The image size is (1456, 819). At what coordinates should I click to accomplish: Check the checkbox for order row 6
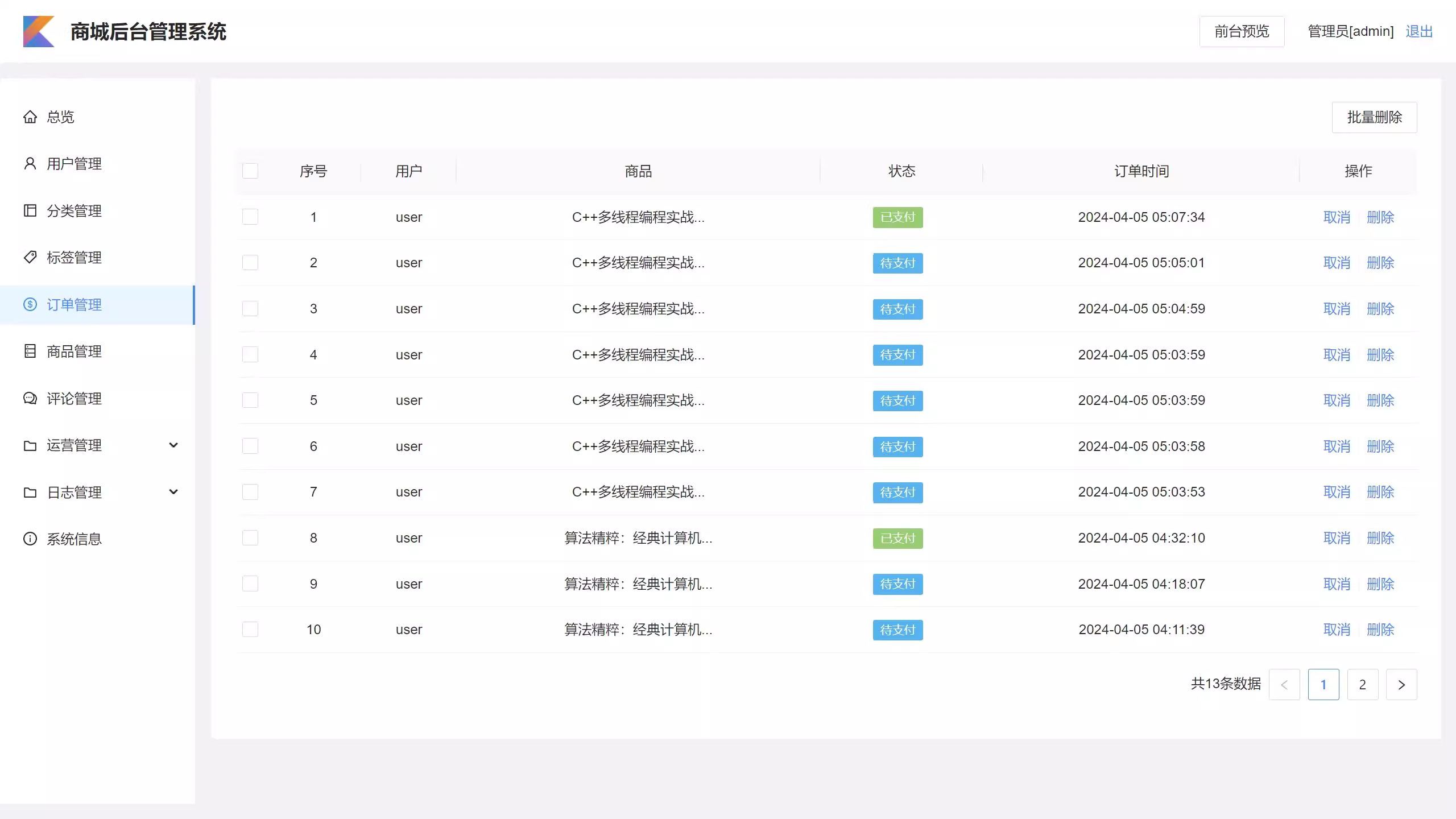(250, 446)
